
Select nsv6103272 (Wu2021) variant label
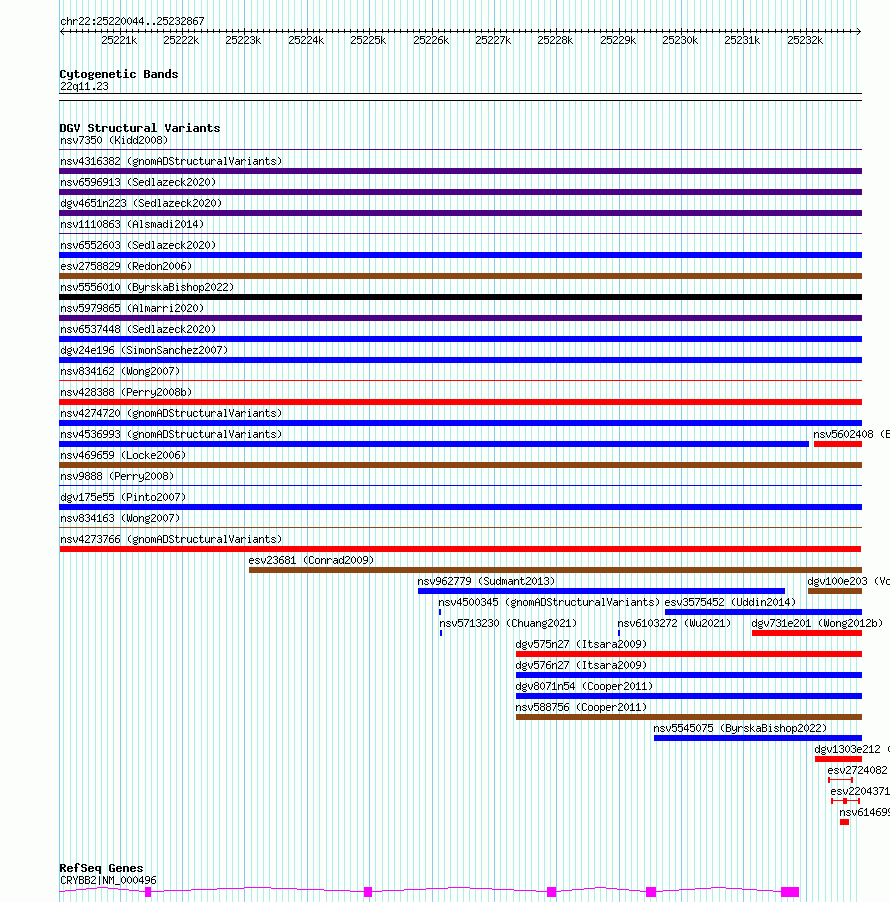click(x=674, y=623)
